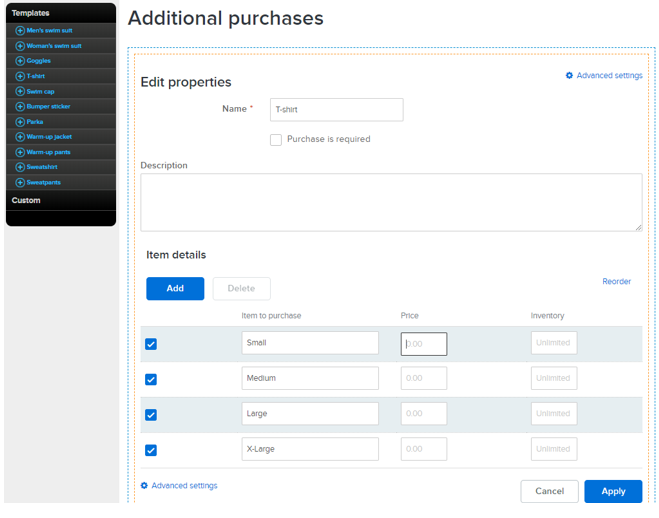Click into the Description text area
The height and width of the screenshot is (518, 659).
pyautogui.click(x=391, y=202)
